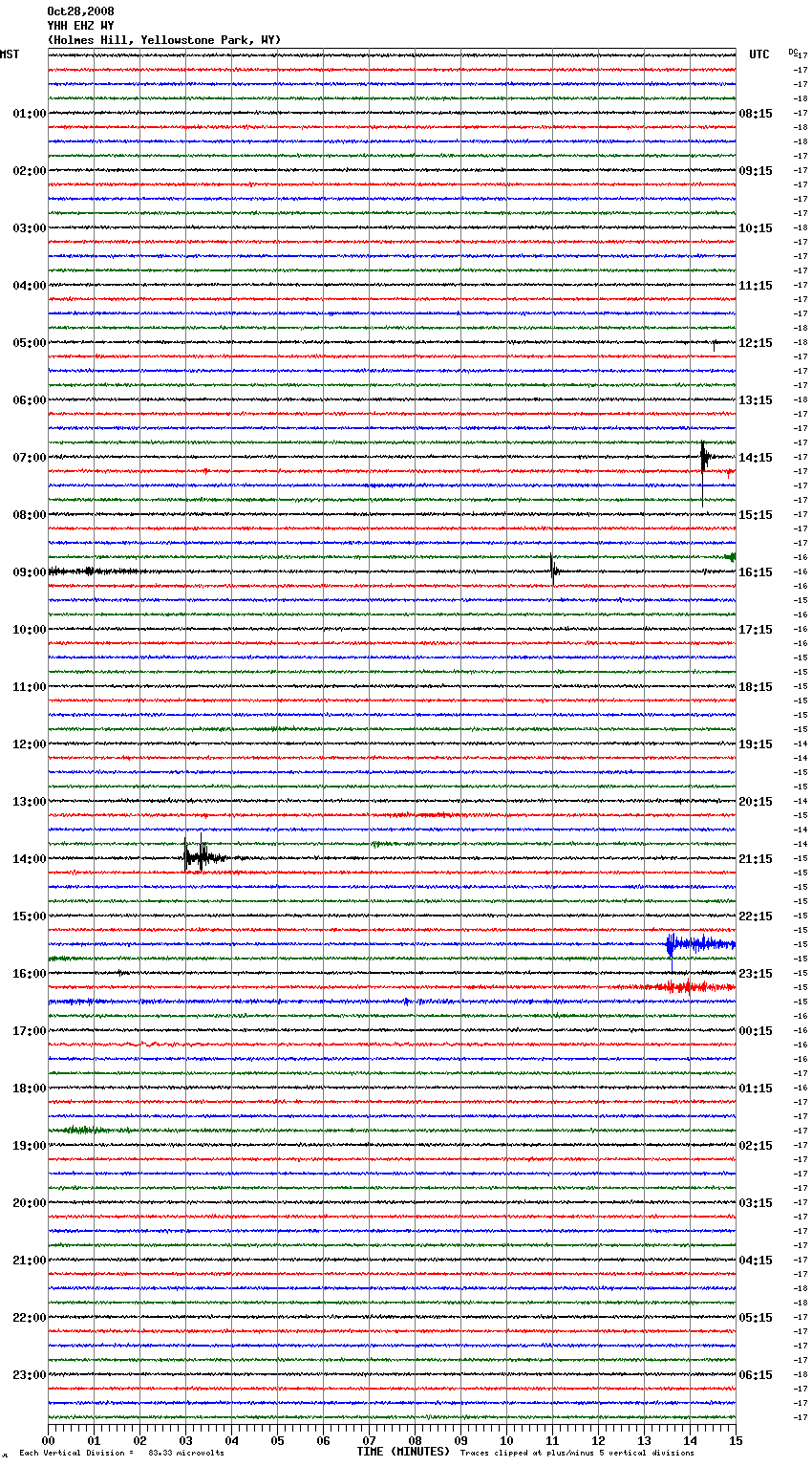Screen dimensions: 812x1466
Task: Select the 23:00 MST time label
Action: pos(29,1375)
